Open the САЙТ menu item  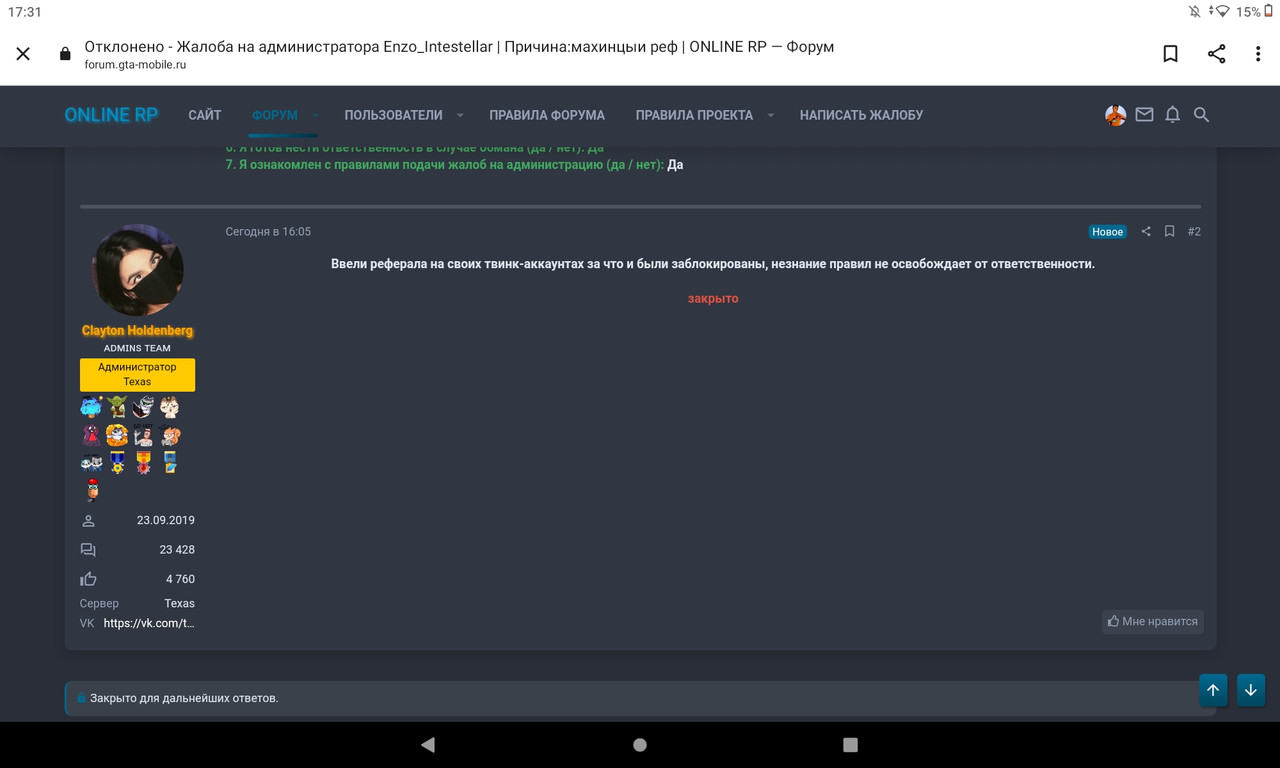pyautogui.click(x=204, y=115)
